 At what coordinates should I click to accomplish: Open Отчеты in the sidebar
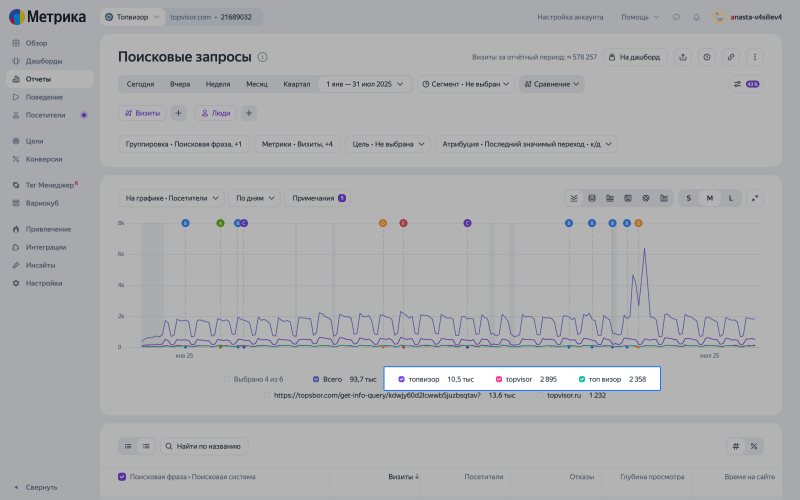click(50, 79)
